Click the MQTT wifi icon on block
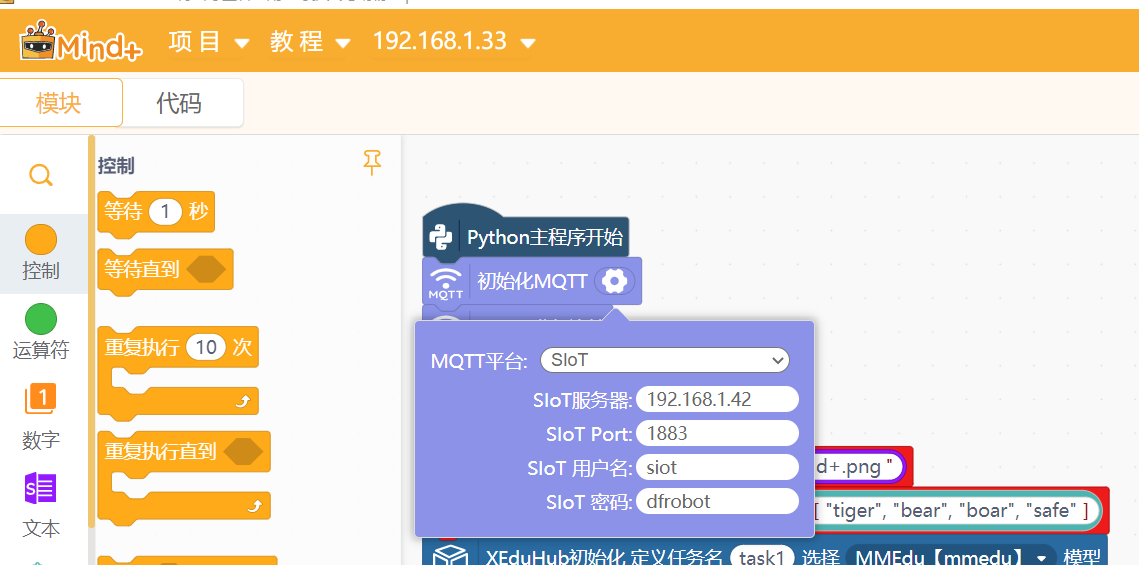 (445, 282)
